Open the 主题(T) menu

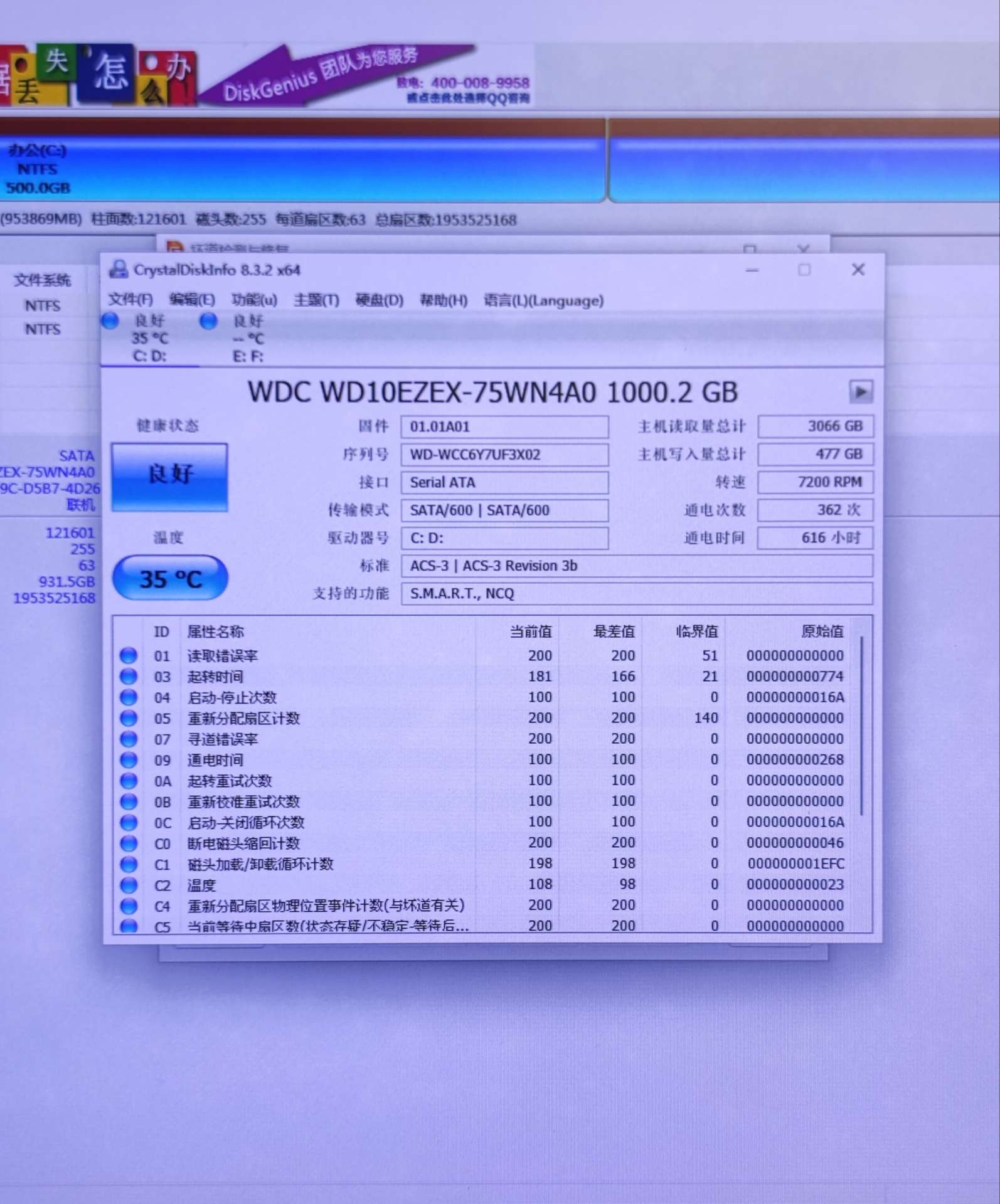click(x=316, y=300)
